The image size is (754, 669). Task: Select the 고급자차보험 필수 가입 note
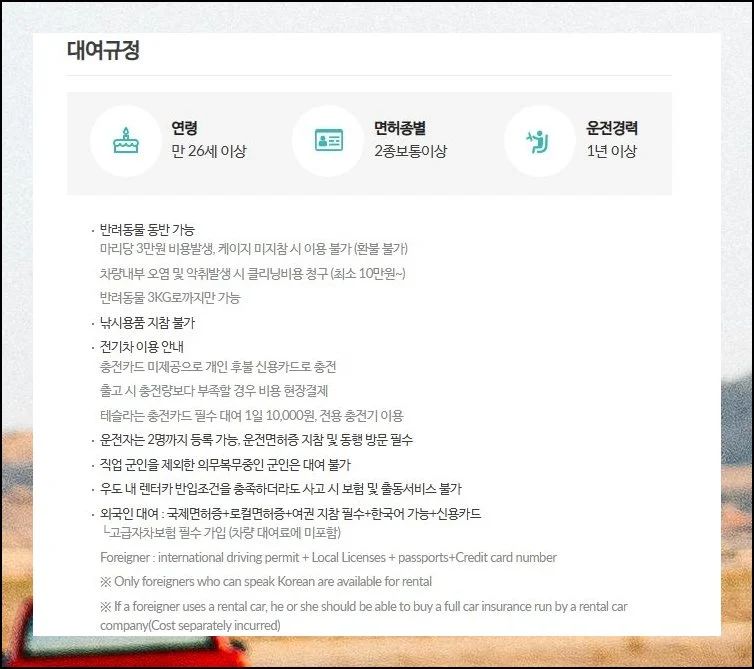[221, 532]
